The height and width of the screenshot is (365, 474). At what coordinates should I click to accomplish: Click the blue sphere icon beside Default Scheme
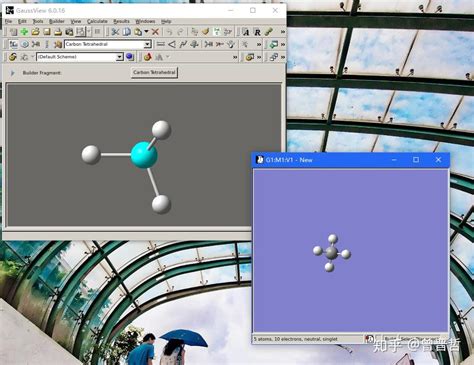130,57
